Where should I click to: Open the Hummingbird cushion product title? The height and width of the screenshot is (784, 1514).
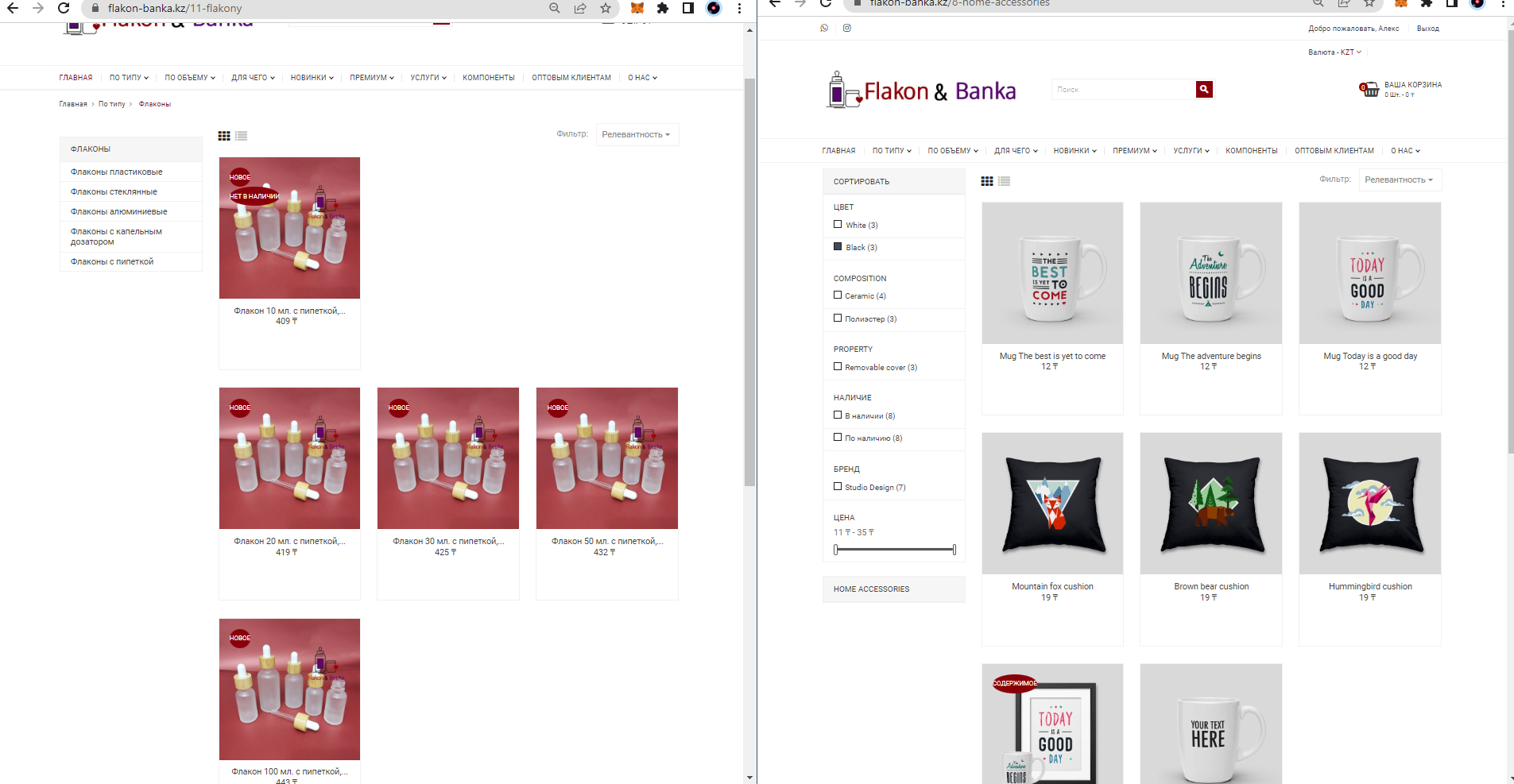coord(1370,586)
